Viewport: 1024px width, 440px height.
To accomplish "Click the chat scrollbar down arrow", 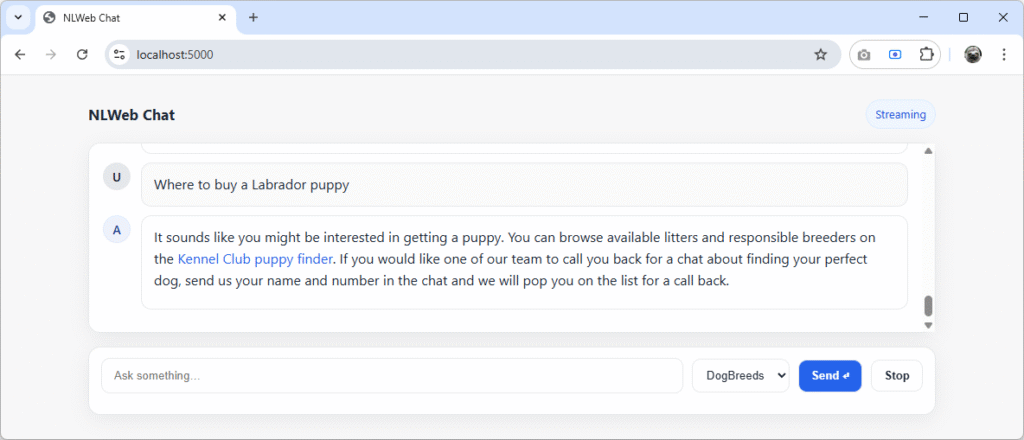I will click(928, 325).
